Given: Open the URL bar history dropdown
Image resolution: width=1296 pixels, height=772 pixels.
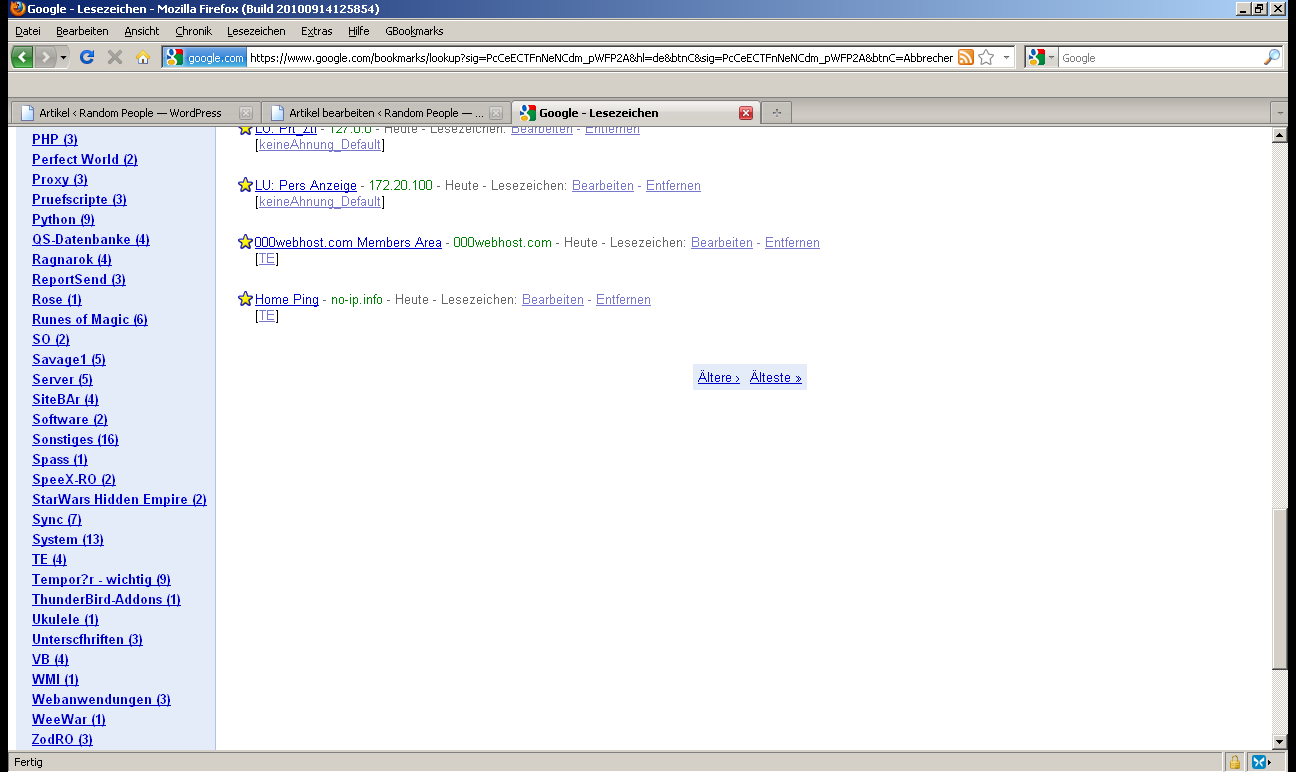Looking at the screenshot, I should [x=1007, y=58].
